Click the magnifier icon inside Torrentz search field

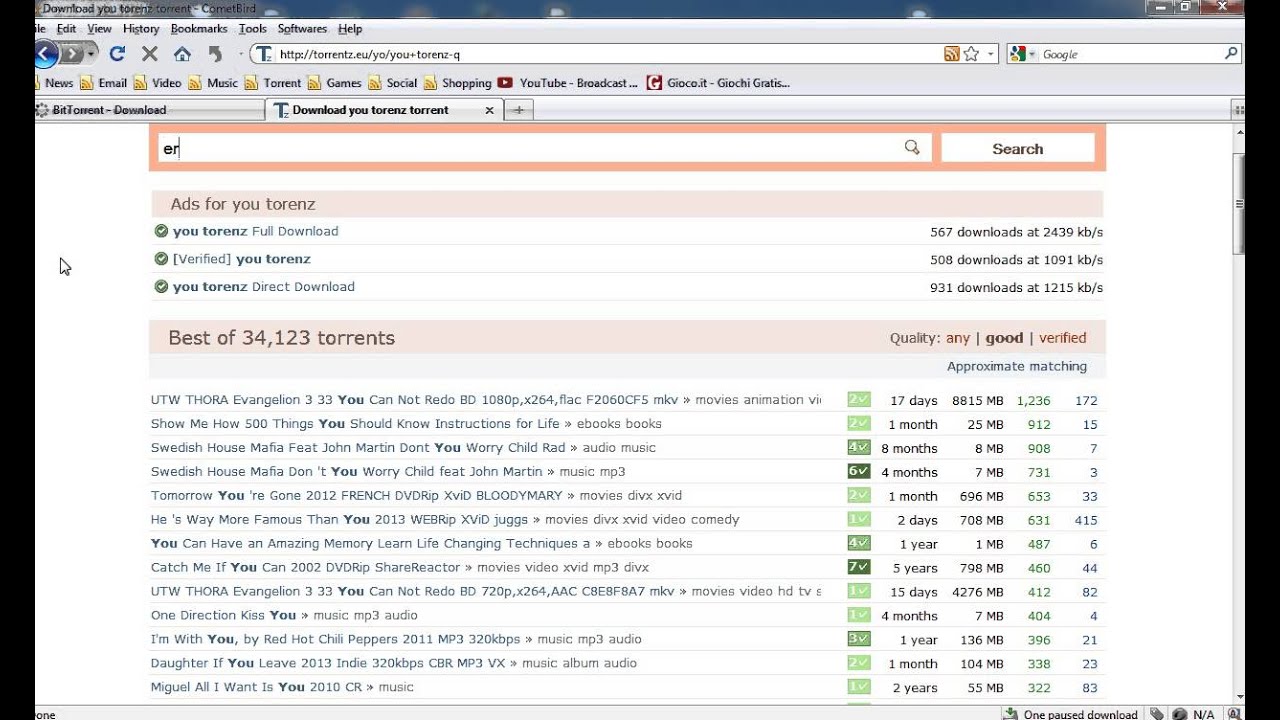pyautogui.click(x=912, y=148)
